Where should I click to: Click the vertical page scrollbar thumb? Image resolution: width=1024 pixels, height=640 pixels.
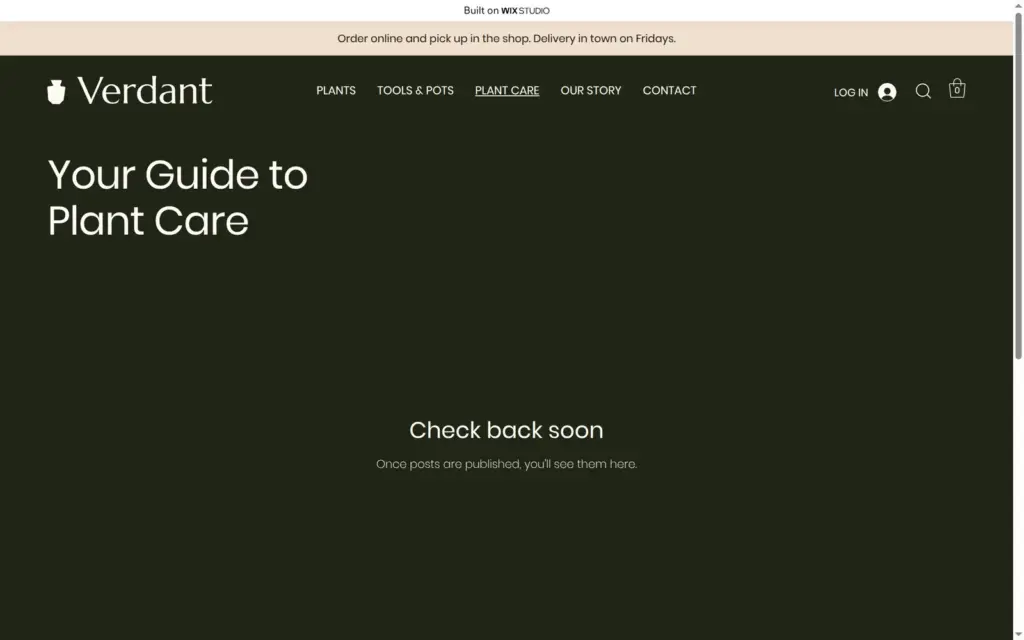(1017, 185)
